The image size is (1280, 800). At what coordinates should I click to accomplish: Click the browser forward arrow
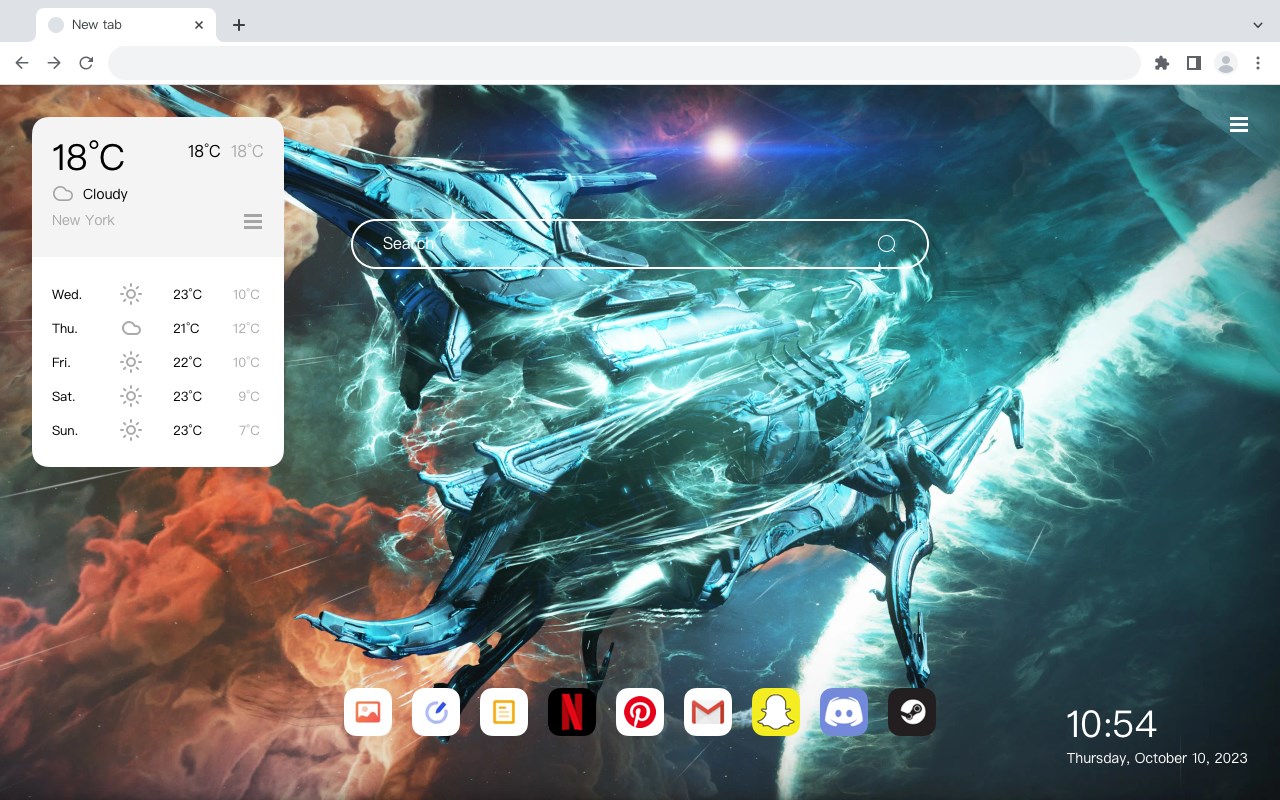54,63
